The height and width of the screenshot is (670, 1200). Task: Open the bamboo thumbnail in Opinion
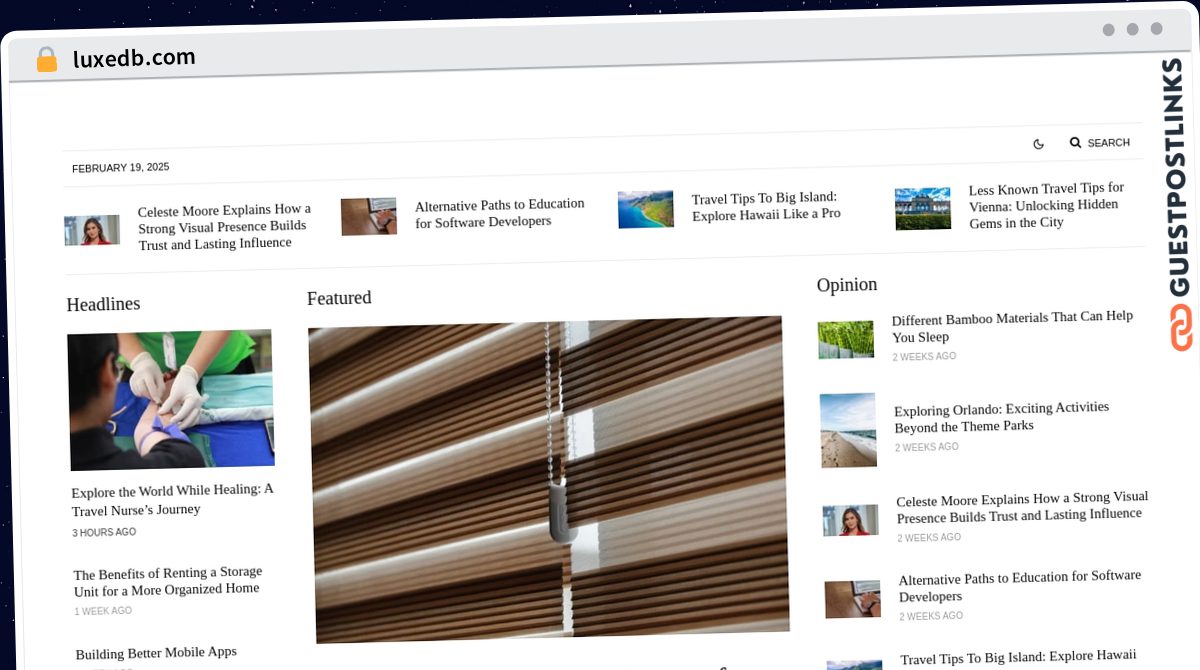pyautogui.click(x=846, y=340)
